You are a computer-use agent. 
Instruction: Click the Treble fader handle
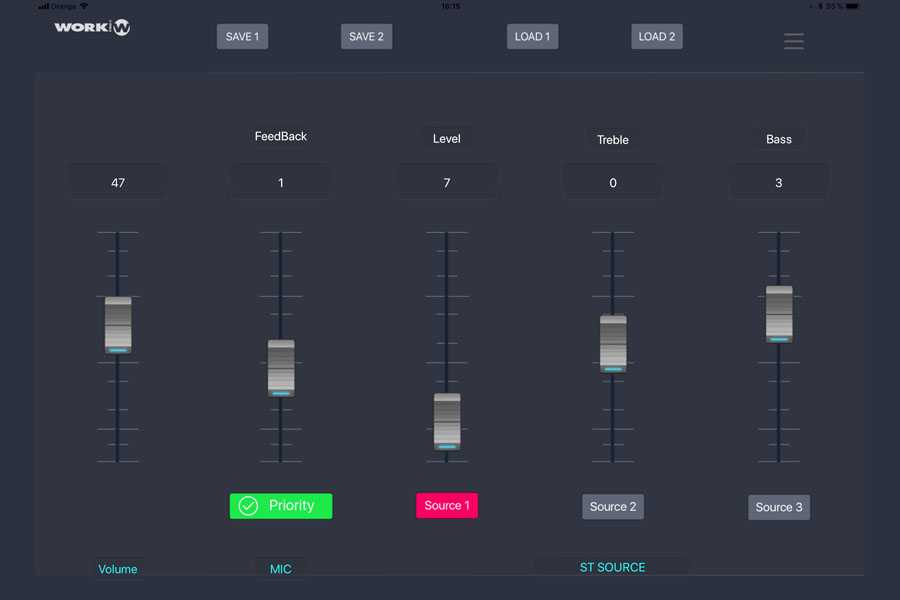tap(613, 344)
